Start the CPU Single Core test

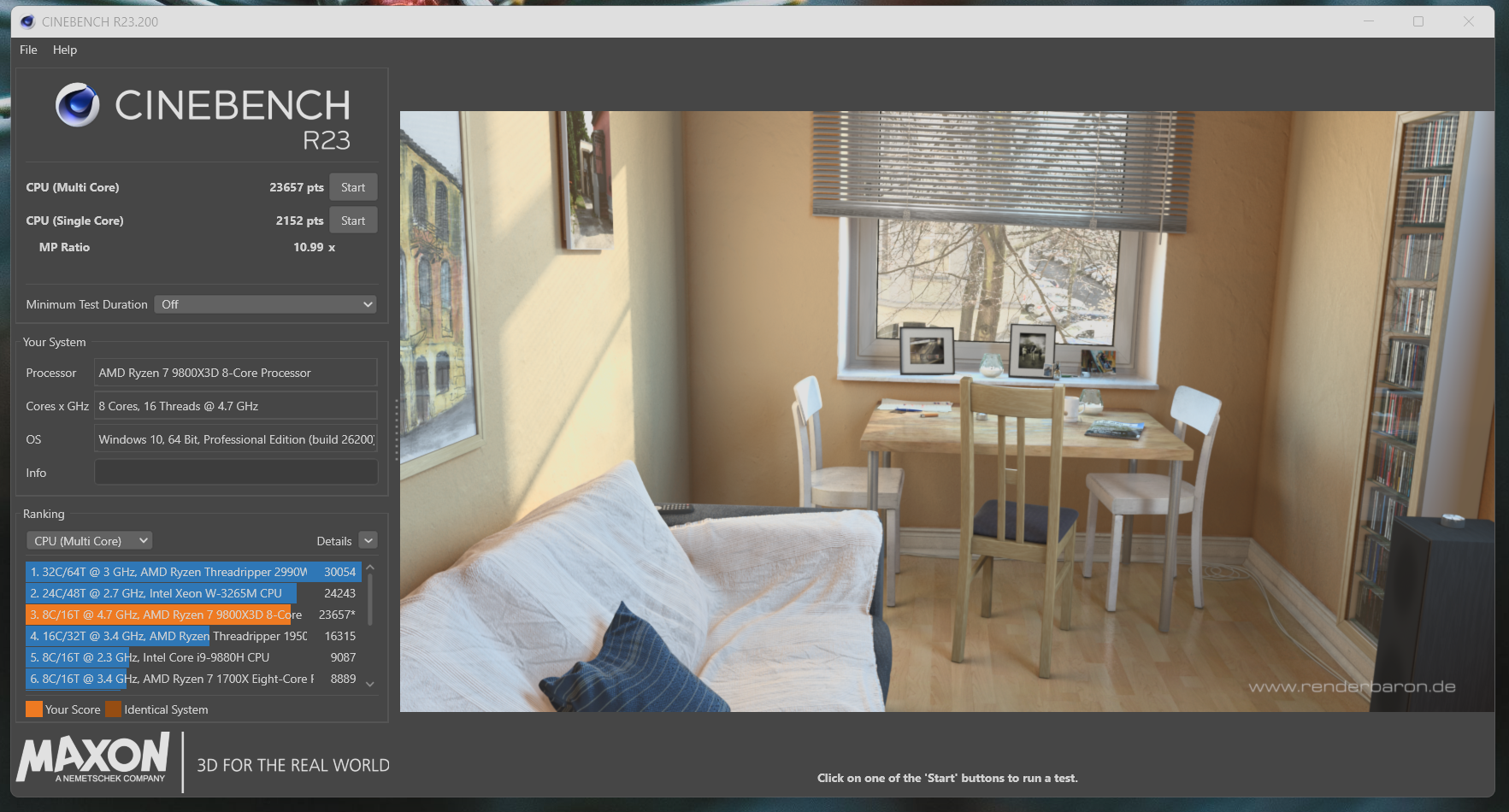pyautogui.click(x=353, y=221)
